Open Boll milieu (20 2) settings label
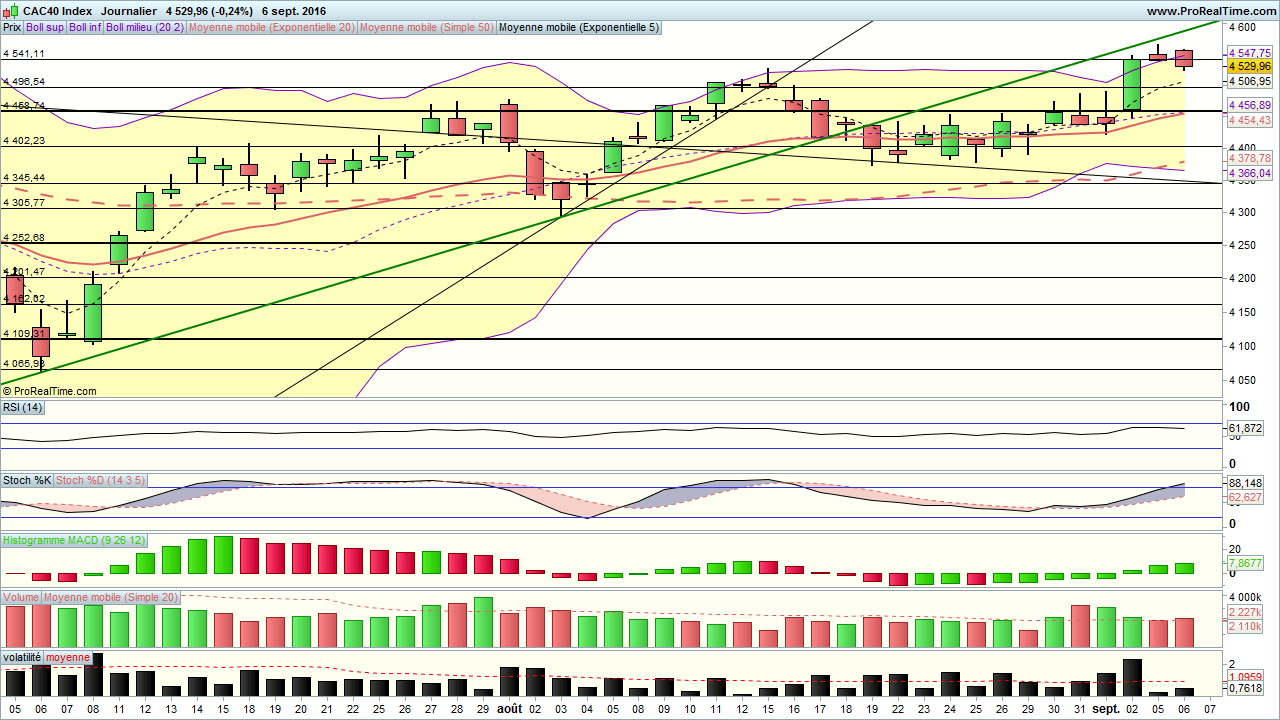Screen dimensions: 1280x720 tap(144, 28)
